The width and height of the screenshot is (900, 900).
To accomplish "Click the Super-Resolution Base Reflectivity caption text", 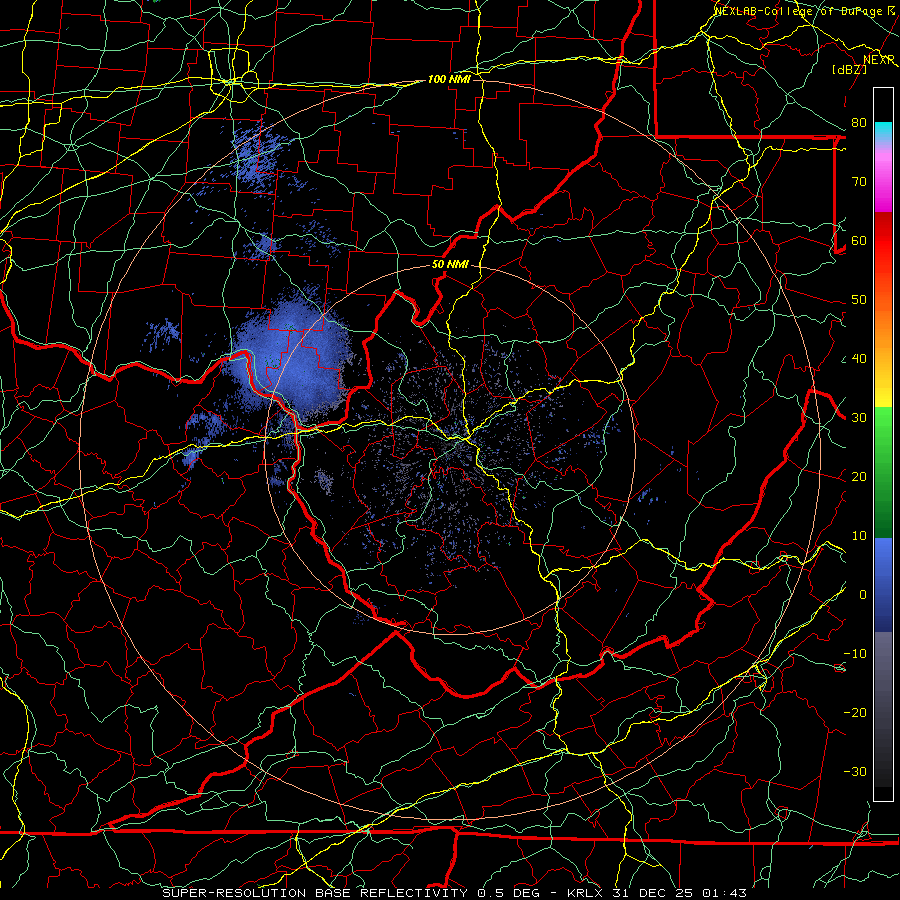I will point(315,893).
